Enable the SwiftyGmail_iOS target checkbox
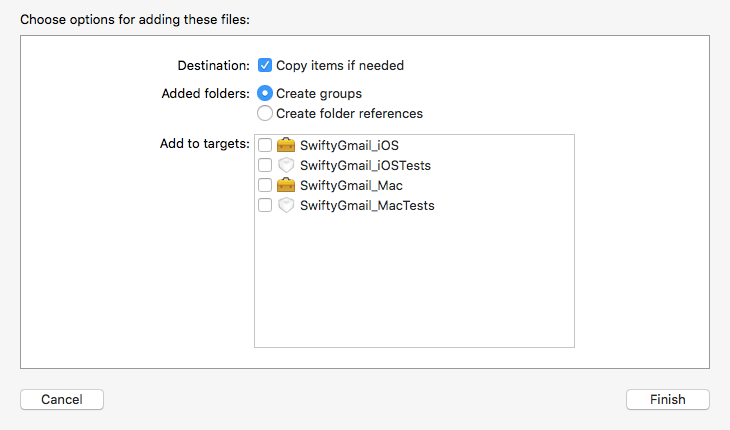Screen dimensions: 730x430 [x=265, y=145]
